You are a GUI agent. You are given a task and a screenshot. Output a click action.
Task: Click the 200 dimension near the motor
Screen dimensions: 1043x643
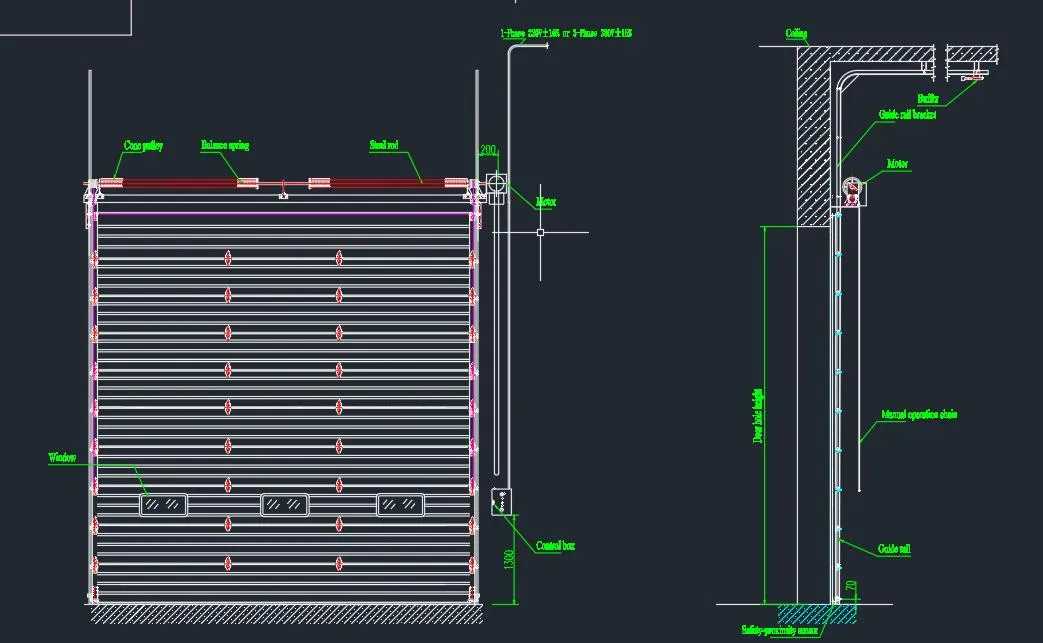(x=490, y=150)
